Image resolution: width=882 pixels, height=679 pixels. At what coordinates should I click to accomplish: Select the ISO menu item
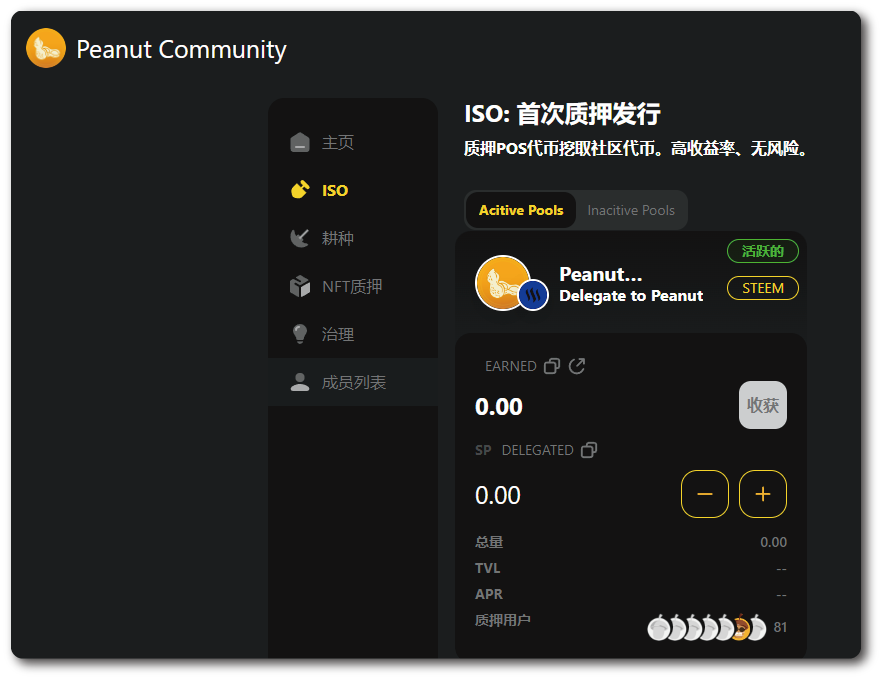pyautogui.click(x=353, y=190)
